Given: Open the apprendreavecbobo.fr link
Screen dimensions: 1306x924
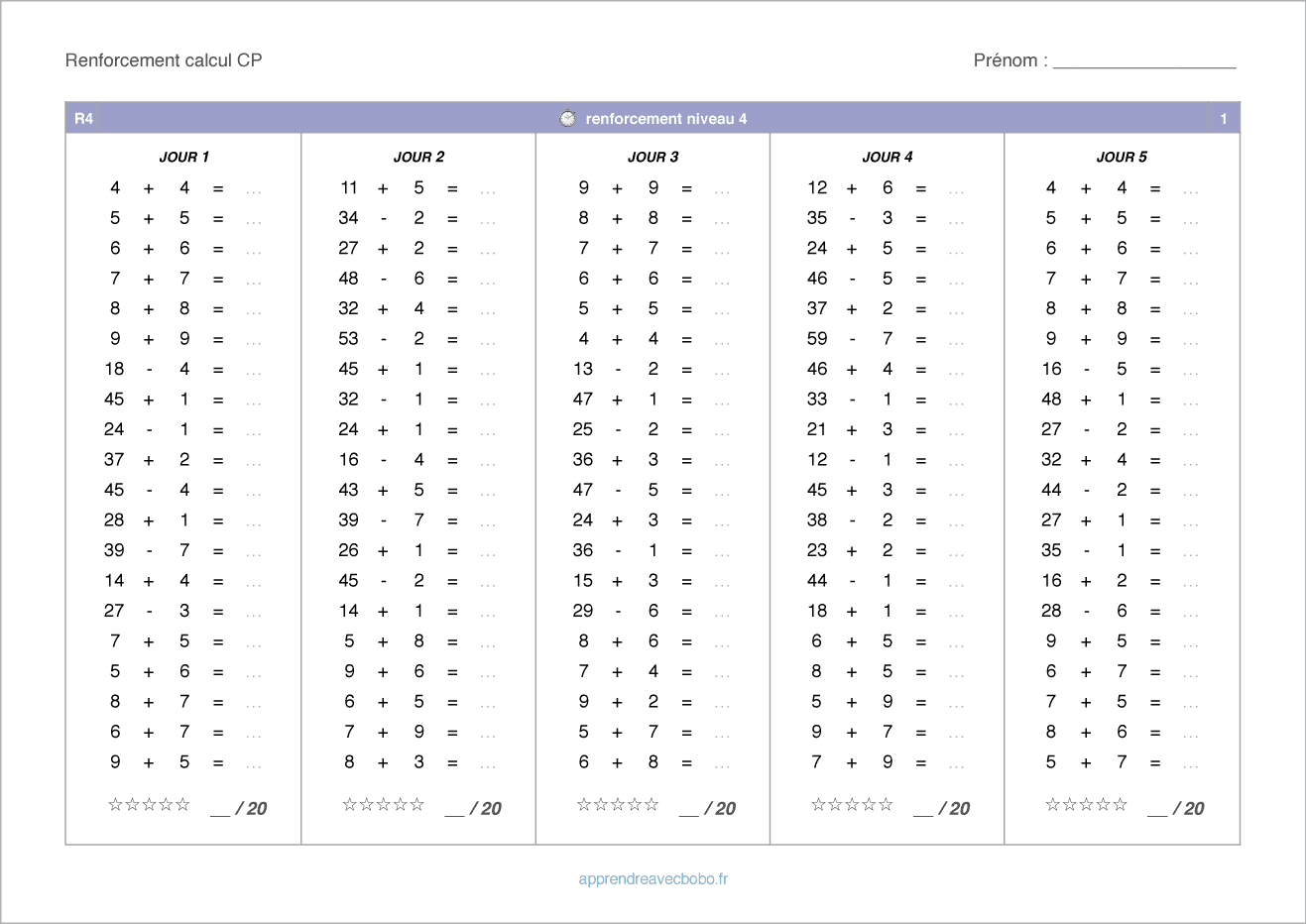Looking at the screenshot, I should point(653,878).
